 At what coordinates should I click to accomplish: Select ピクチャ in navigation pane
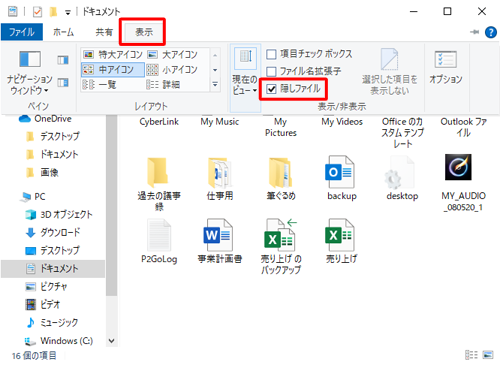[x=46, y=286]
